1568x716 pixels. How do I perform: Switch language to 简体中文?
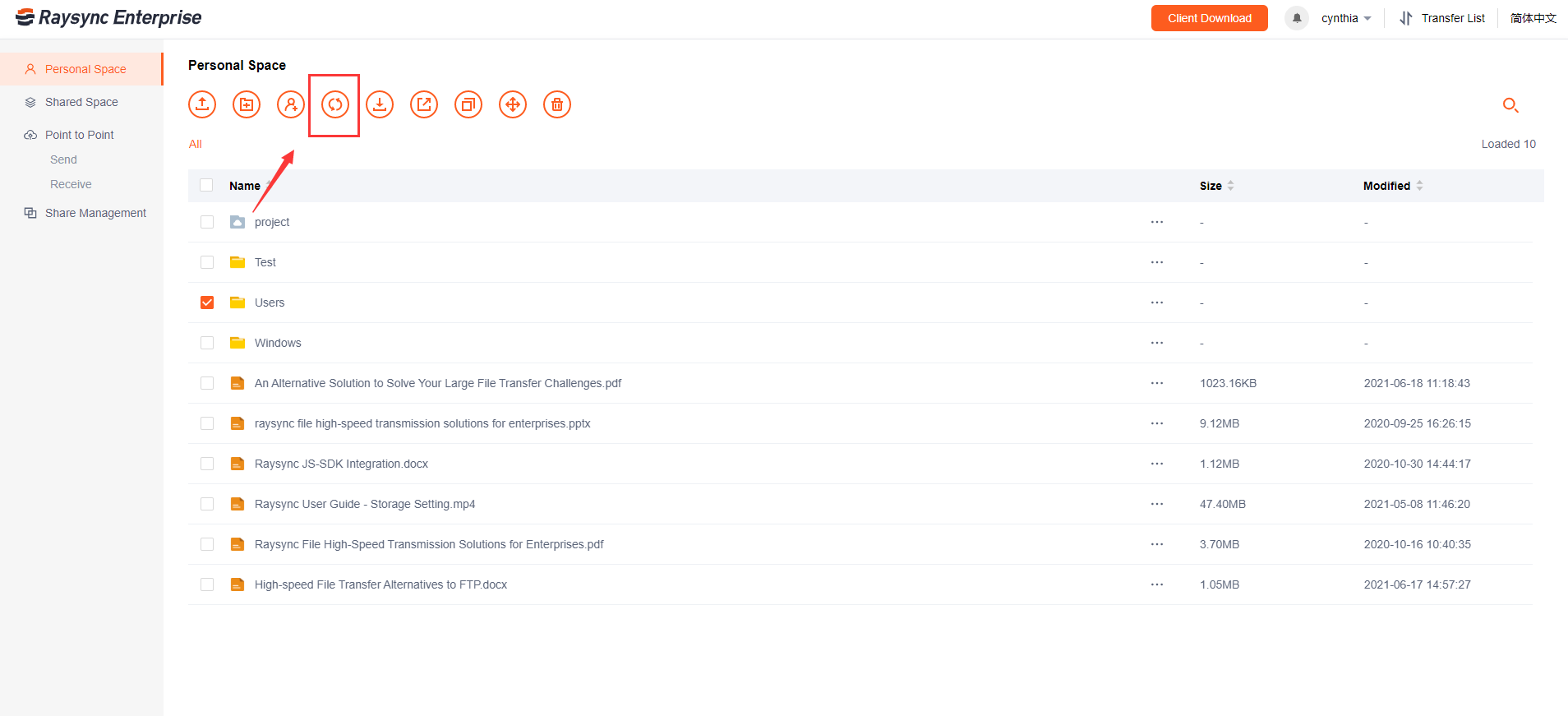tap(1533, 18)
